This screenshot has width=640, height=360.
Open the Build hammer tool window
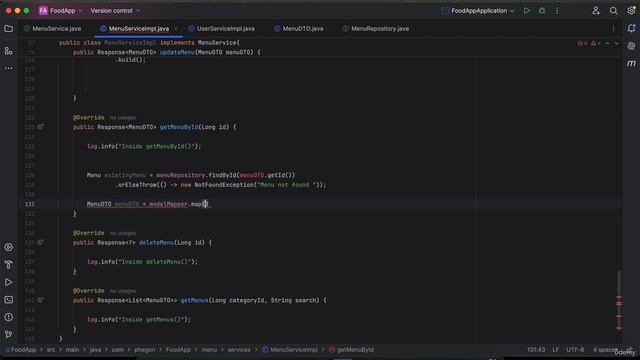point(9,265)
